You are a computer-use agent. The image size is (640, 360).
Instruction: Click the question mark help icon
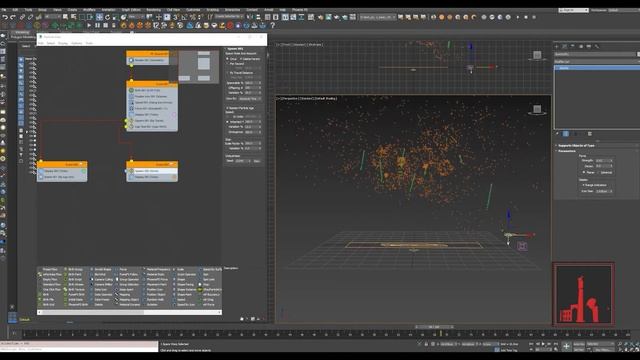click(273, 25)
